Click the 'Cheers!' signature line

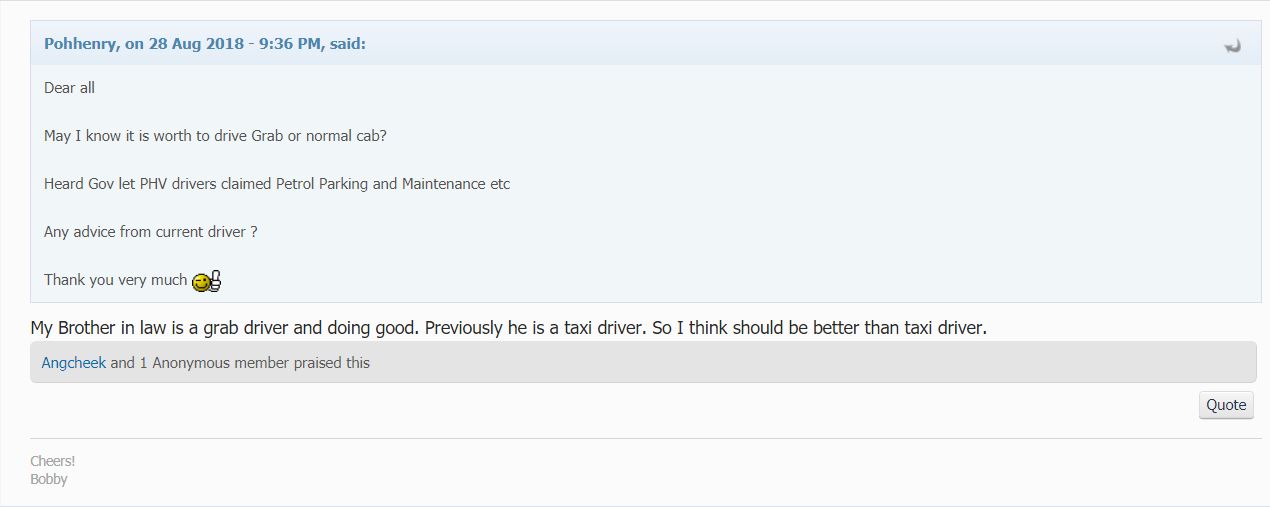(x=53, y=461)
